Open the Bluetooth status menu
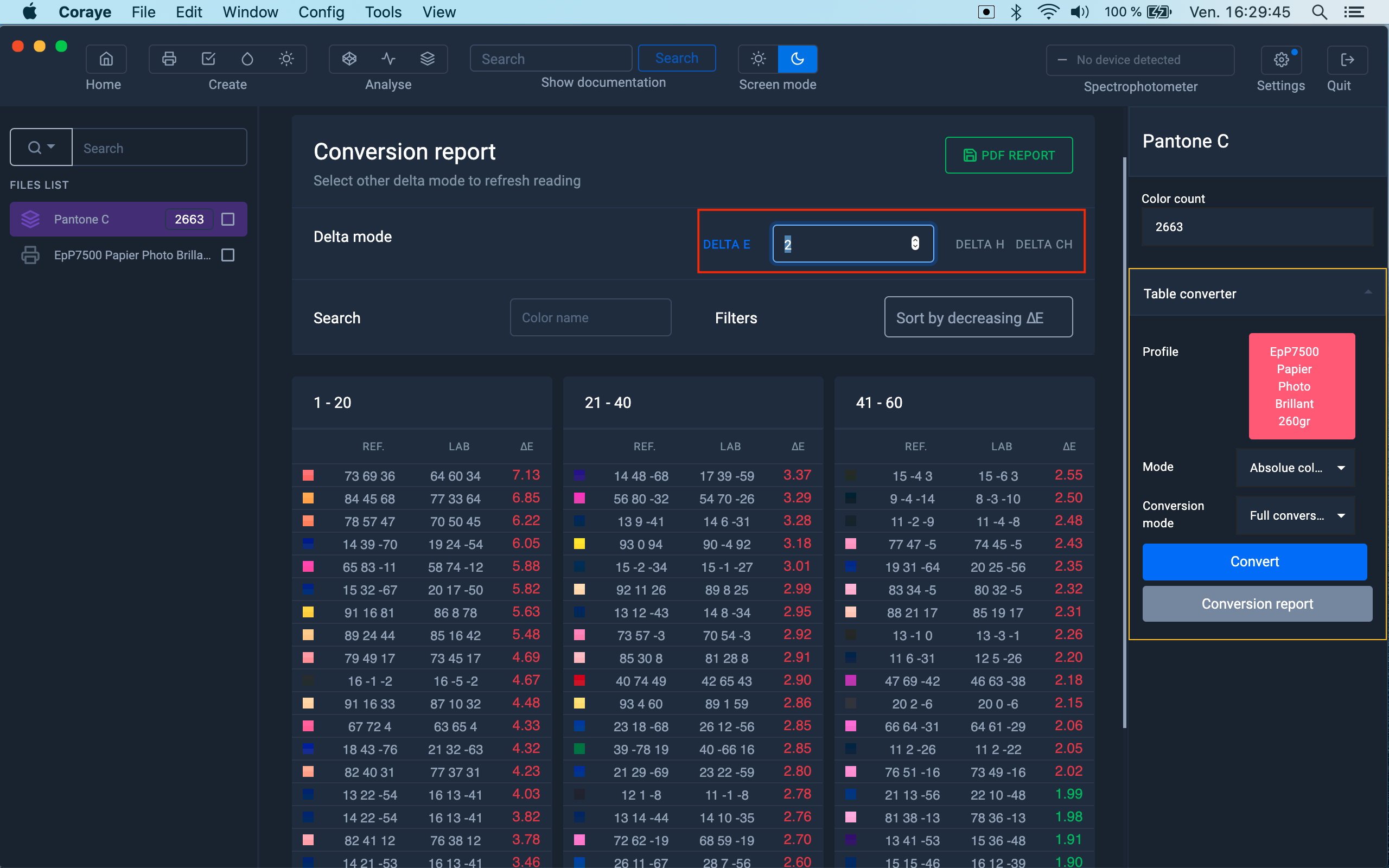Screen dimensions: 1389x868 coord(1016,12)
